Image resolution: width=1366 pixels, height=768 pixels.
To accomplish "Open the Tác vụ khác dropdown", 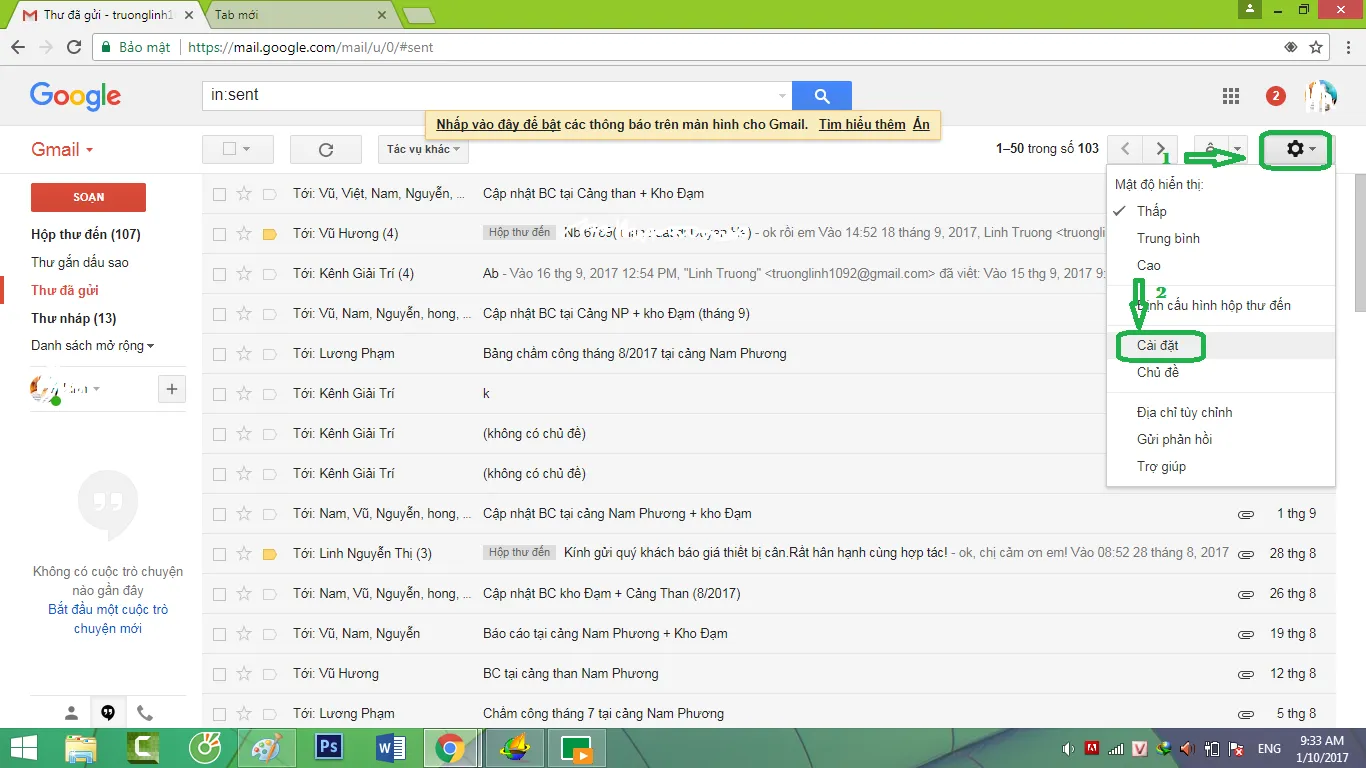I will 423,149.
